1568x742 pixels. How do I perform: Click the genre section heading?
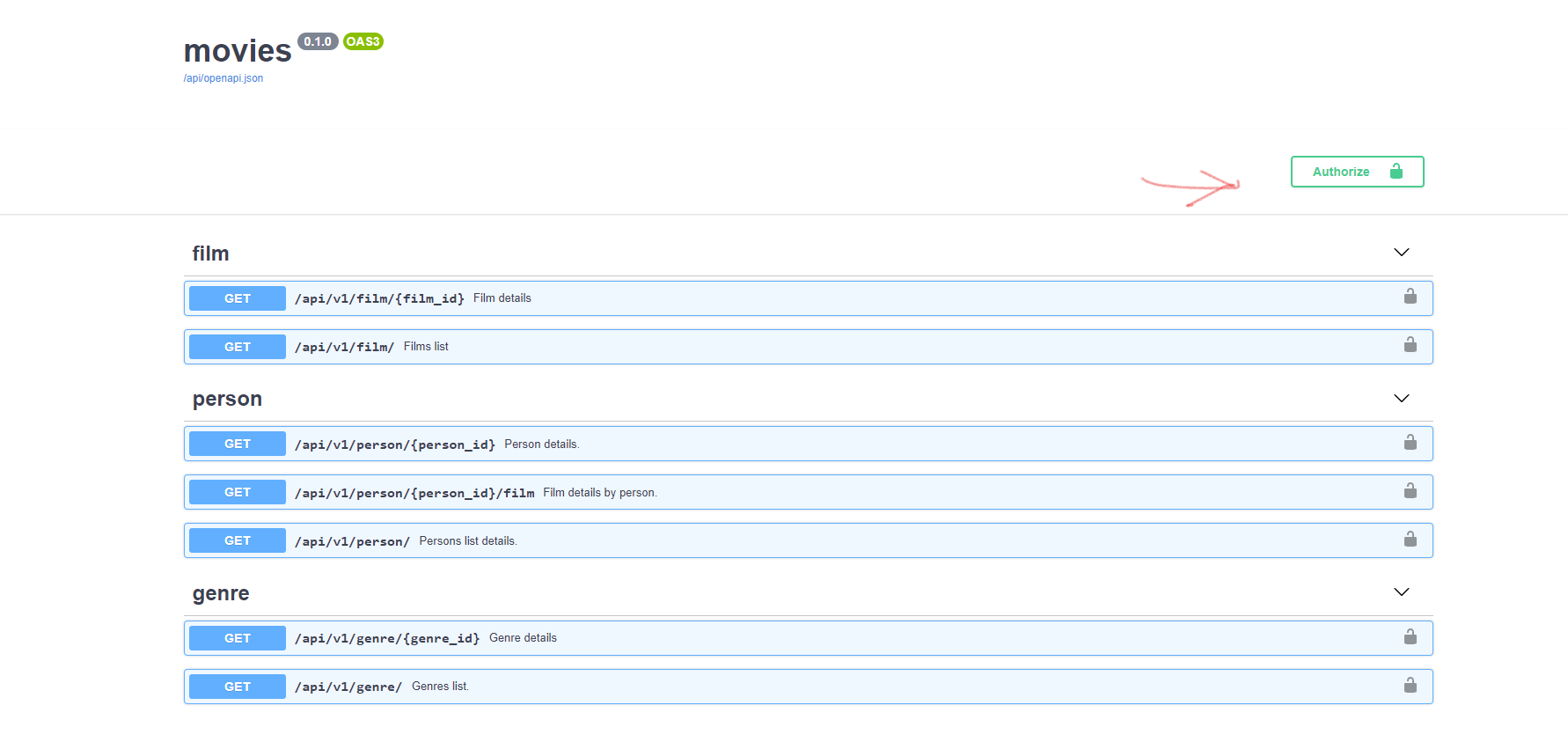click(221, 593)
